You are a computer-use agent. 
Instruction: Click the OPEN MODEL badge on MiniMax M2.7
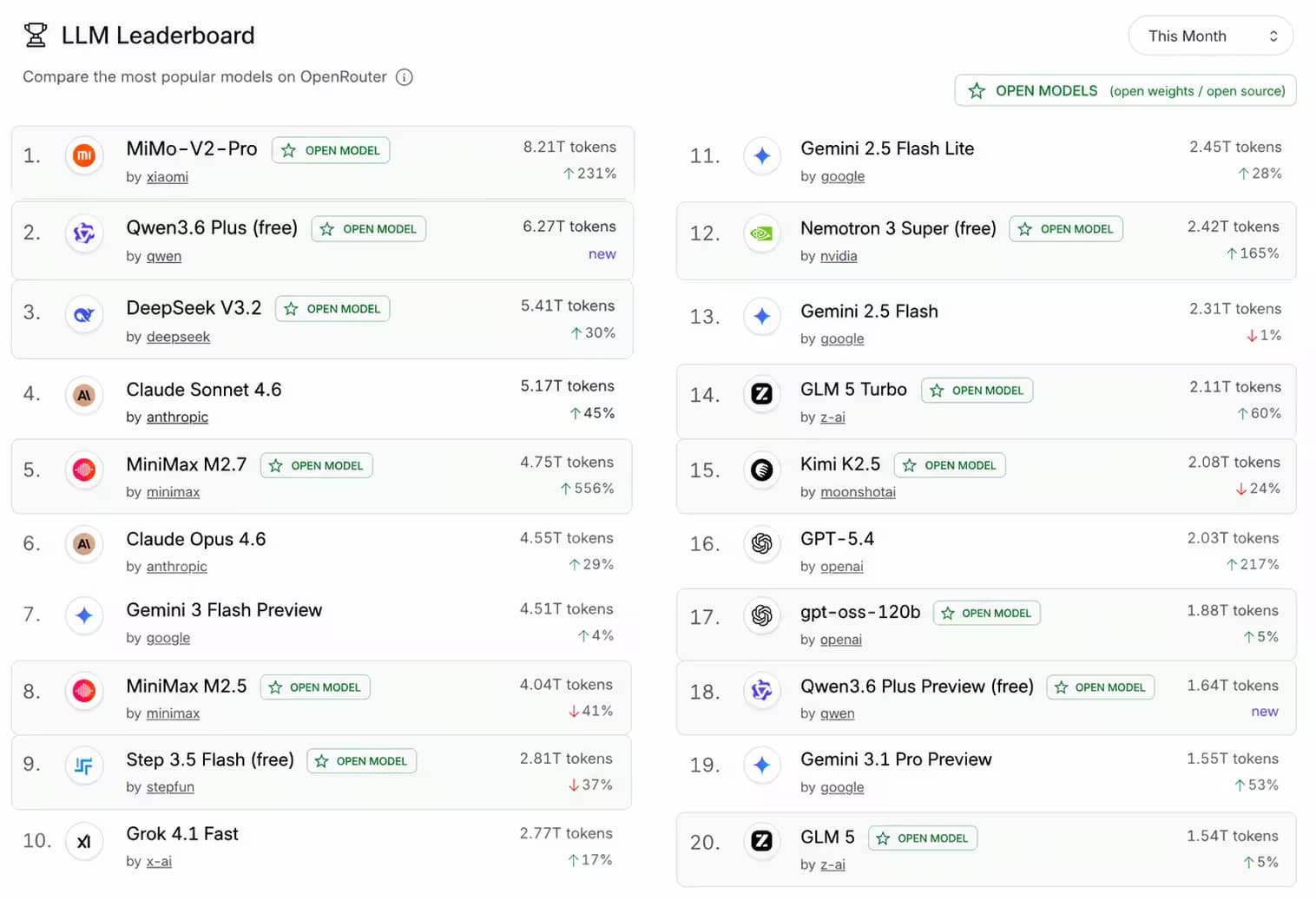tap(317, 466)
